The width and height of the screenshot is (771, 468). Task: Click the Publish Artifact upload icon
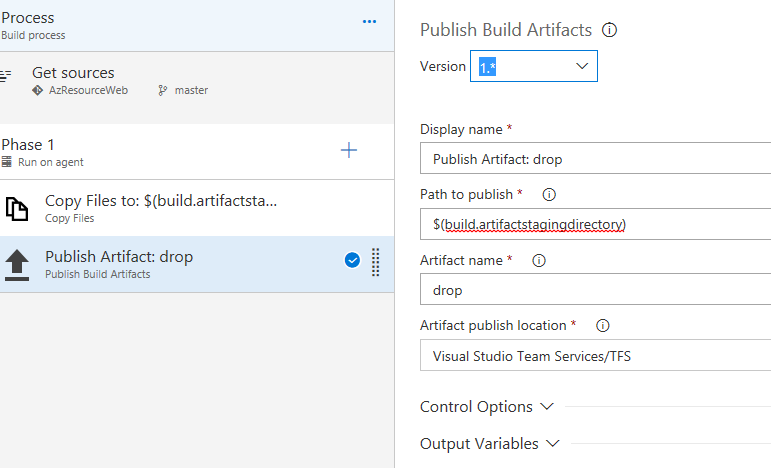point(17,264)
